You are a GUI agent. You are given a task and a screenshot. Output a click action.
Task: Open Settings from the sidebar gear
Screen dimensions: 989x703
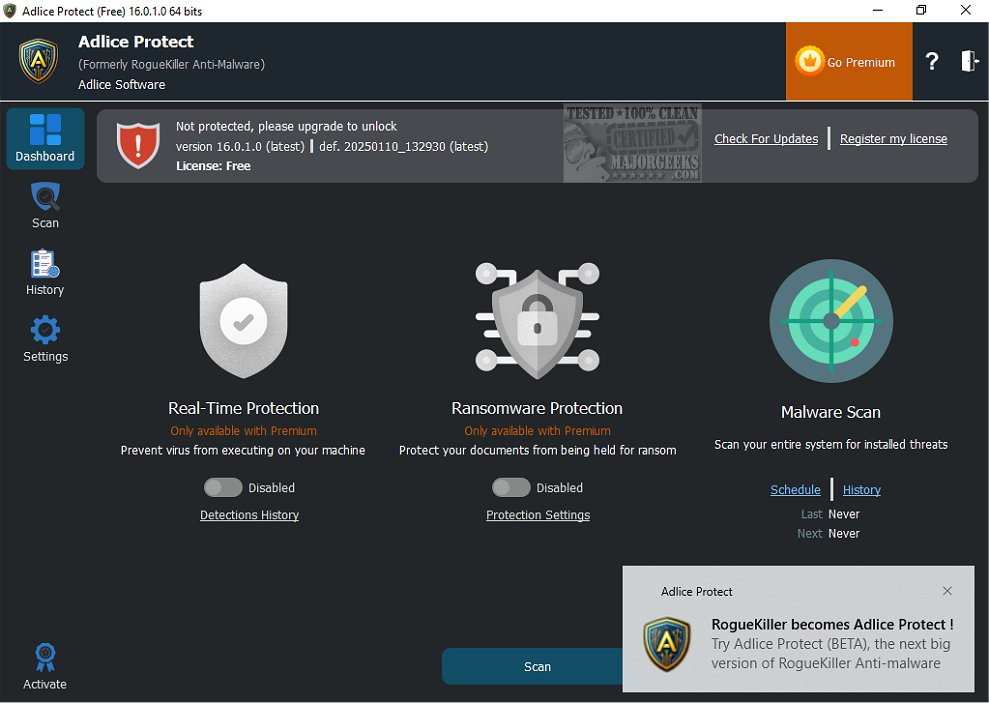coord(45,339)
